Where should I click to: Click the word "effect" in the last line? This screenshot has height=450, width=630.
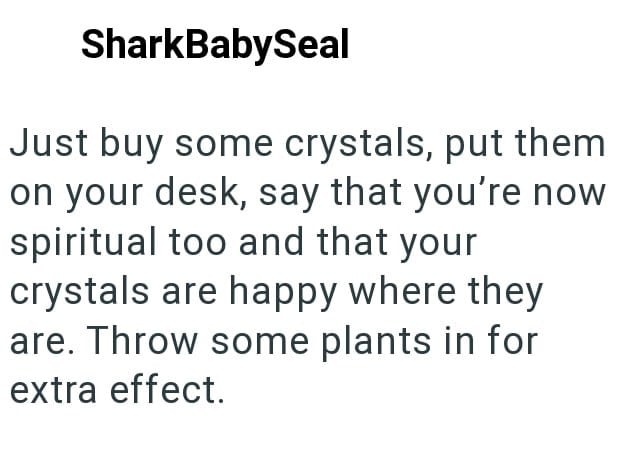tap(171, 388)
